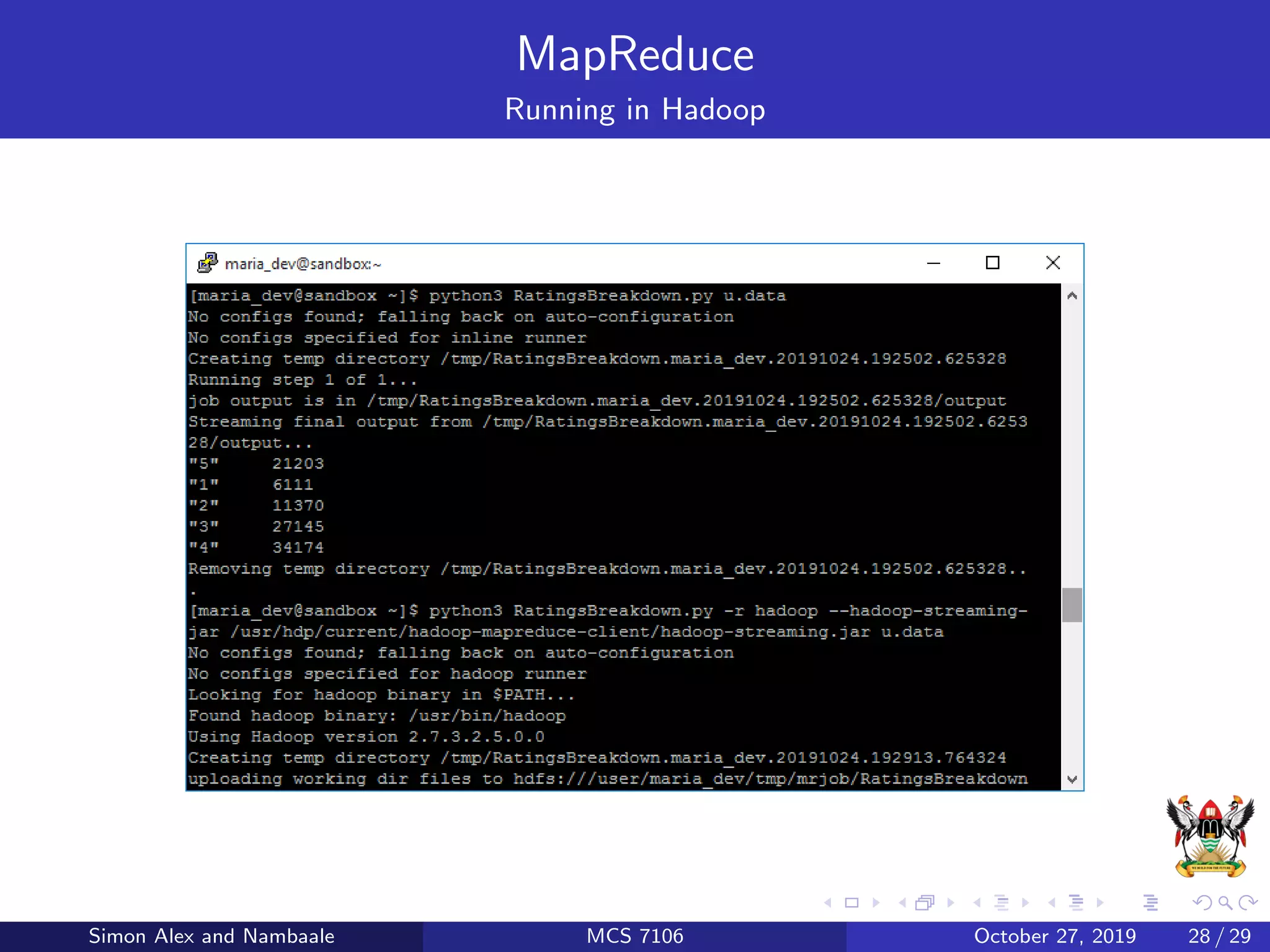Click the 'maria_dev@sandbox:~' window title text
1270x952 pixels.
(303, 264)
